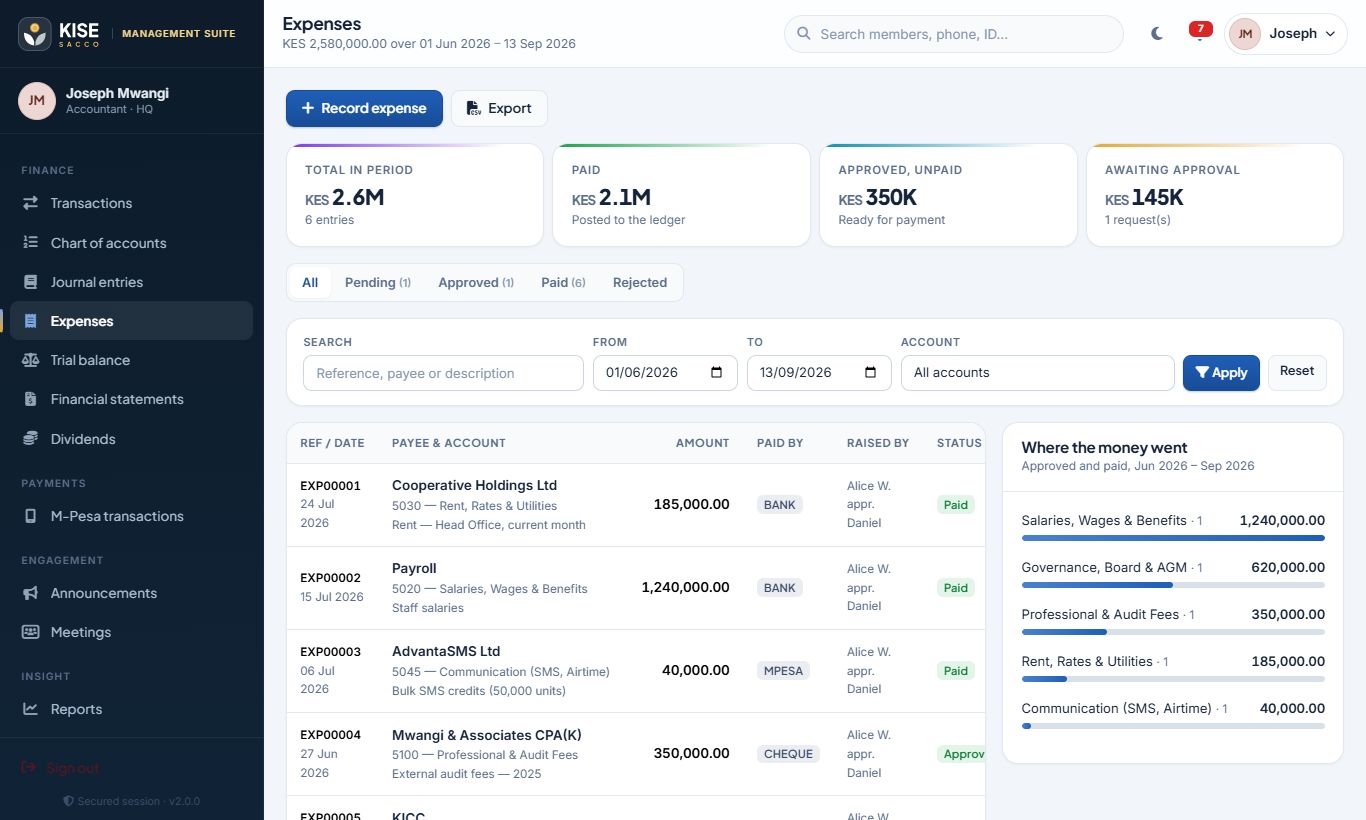1366x820 pixels.
Task: Click the Payroll payee name
Action: (414, 568)
